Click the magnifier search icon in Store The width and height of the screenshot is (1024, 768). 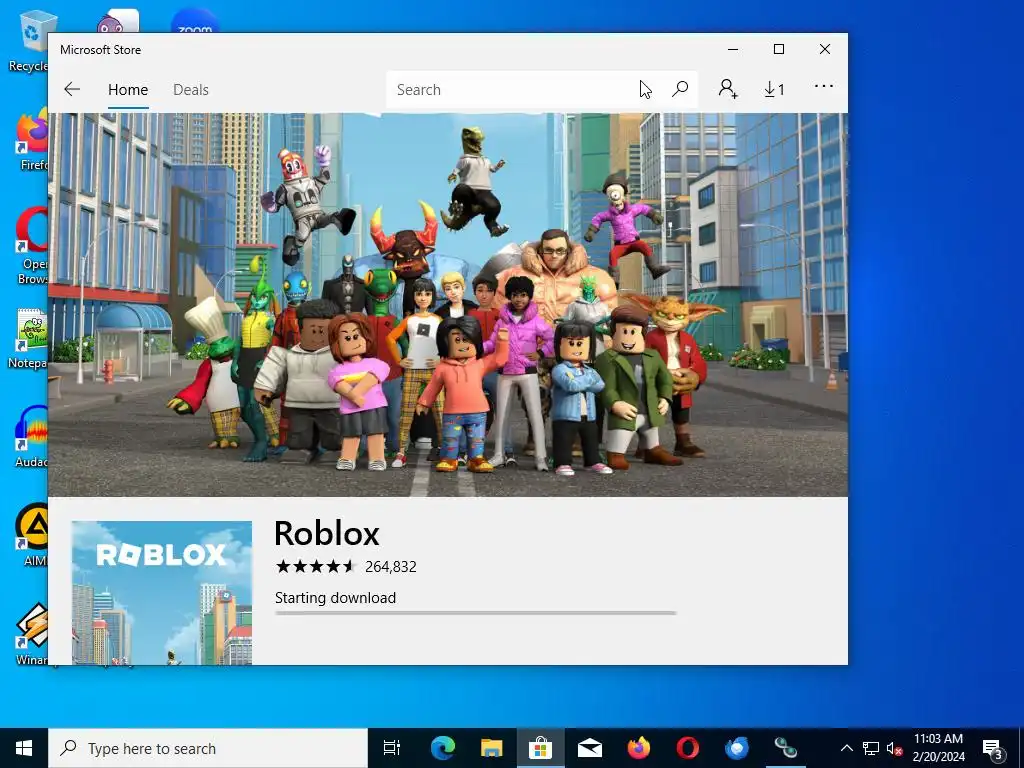680,89
